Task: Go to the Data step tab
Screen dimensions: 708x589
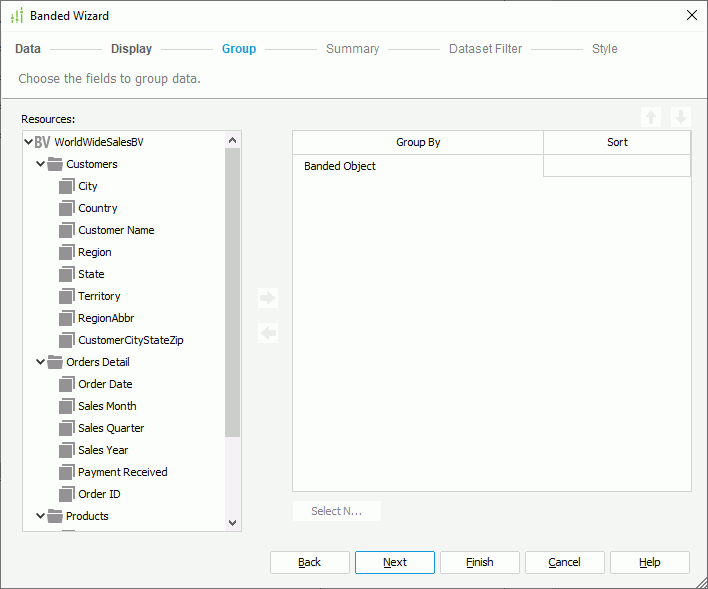Action: (28, 49)
